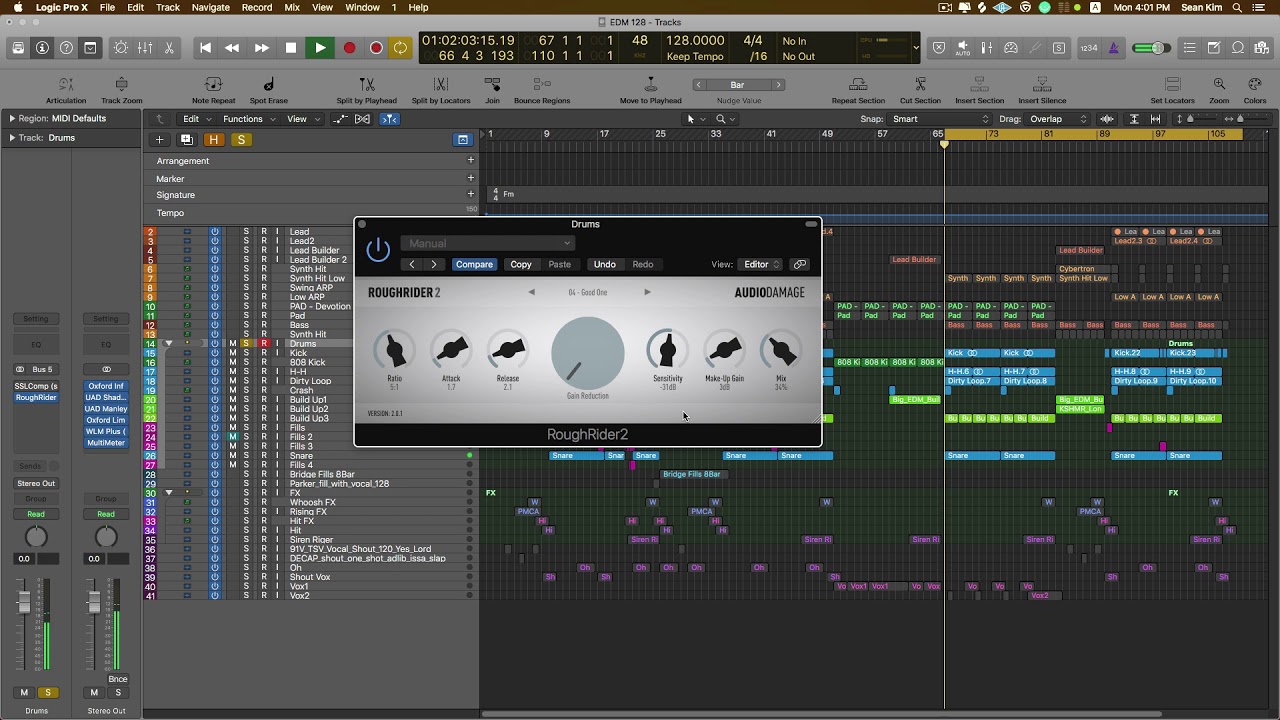Image resolution: width=1280 pixels, height=720 pixels.
Task: Expand the Region MIDI Defaults inspector section
Action: (12, 119)
